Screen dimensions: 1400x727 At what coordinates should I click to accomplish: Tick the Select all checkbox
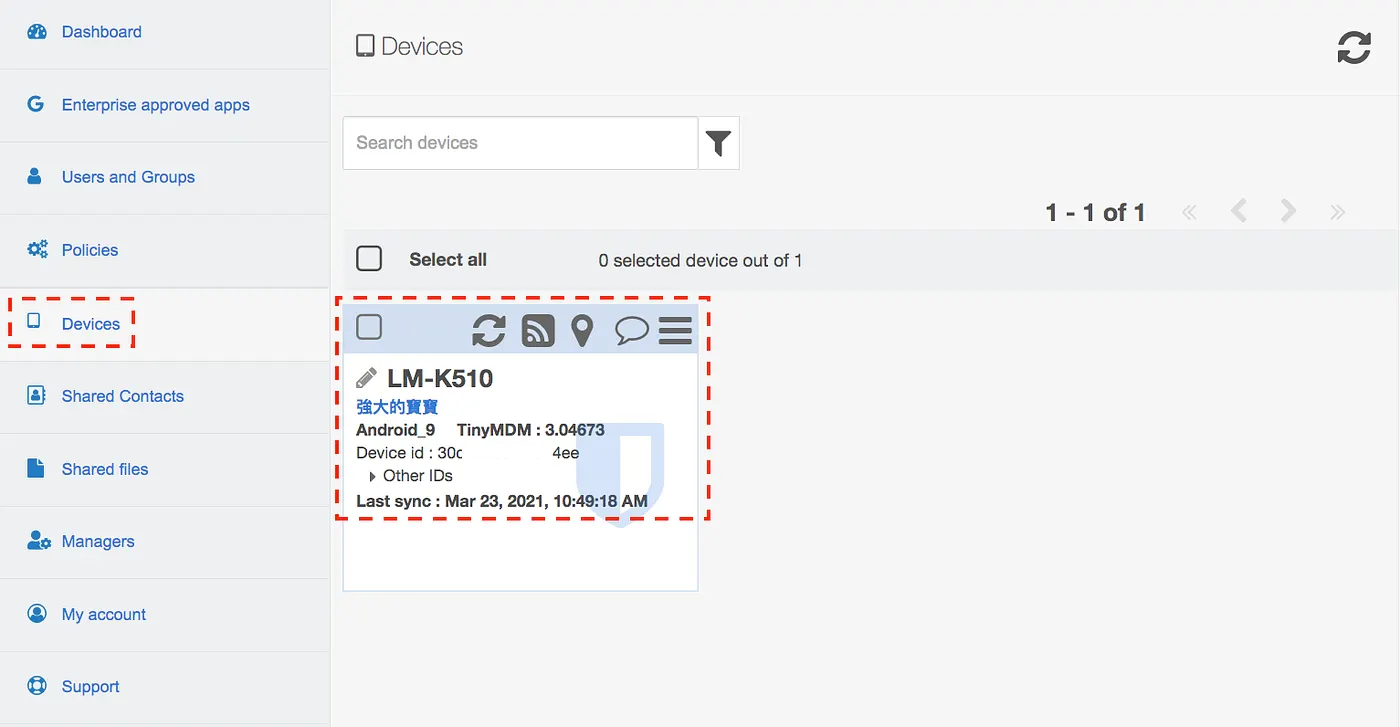click(x=369, y=259)
